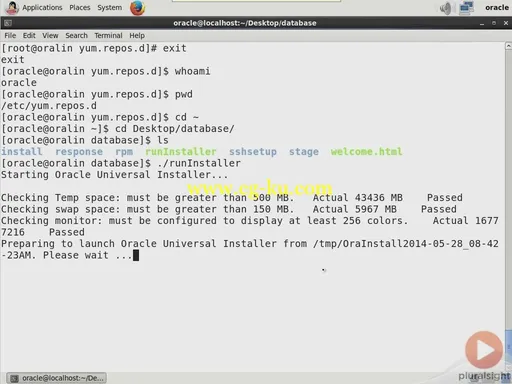Click the oracle user name in panel

click(497, 7)
